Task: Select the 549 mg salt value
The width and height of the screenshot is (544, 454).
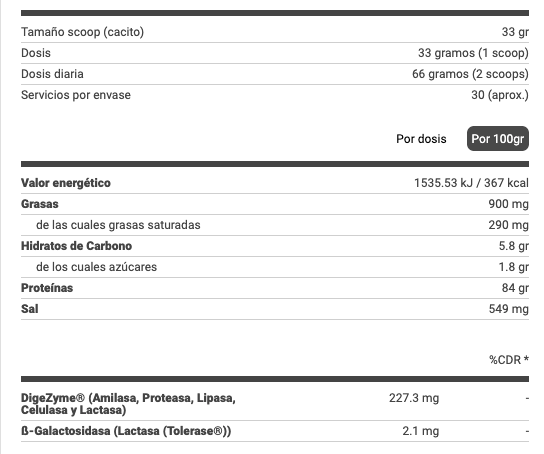Action: point(509,309)
